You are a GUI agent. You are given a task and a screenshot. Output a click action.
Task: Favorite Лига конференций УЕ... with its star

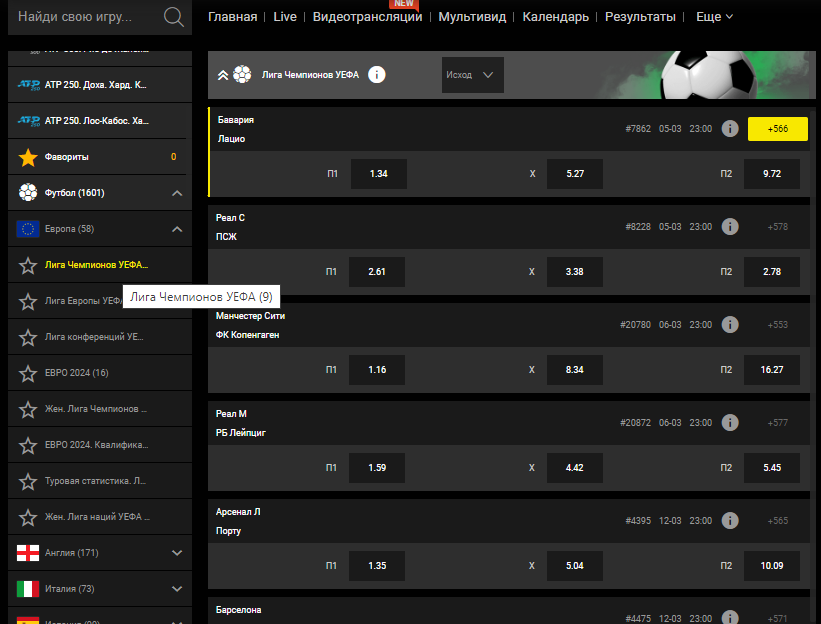28,338
